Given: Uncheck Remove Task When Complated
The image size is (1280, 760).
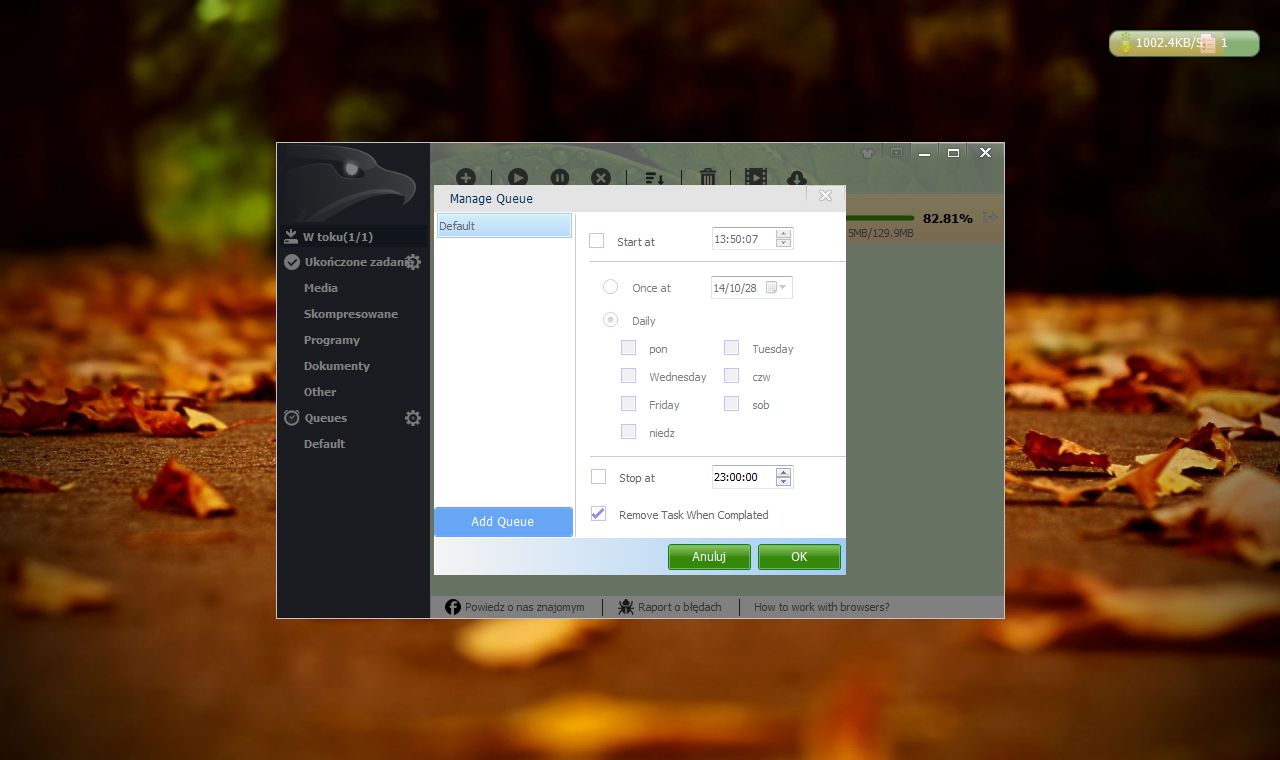Looking at the screenshot, I should [598, 514].
